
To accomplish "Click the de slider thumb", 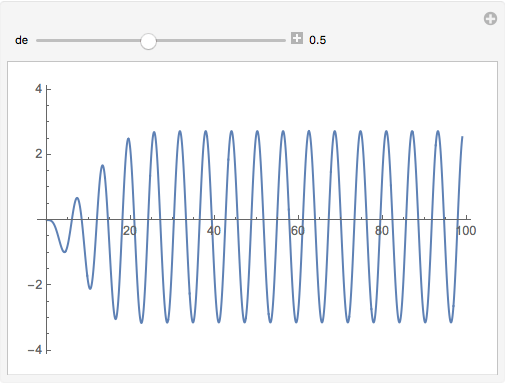I will (x=148, y=41).
